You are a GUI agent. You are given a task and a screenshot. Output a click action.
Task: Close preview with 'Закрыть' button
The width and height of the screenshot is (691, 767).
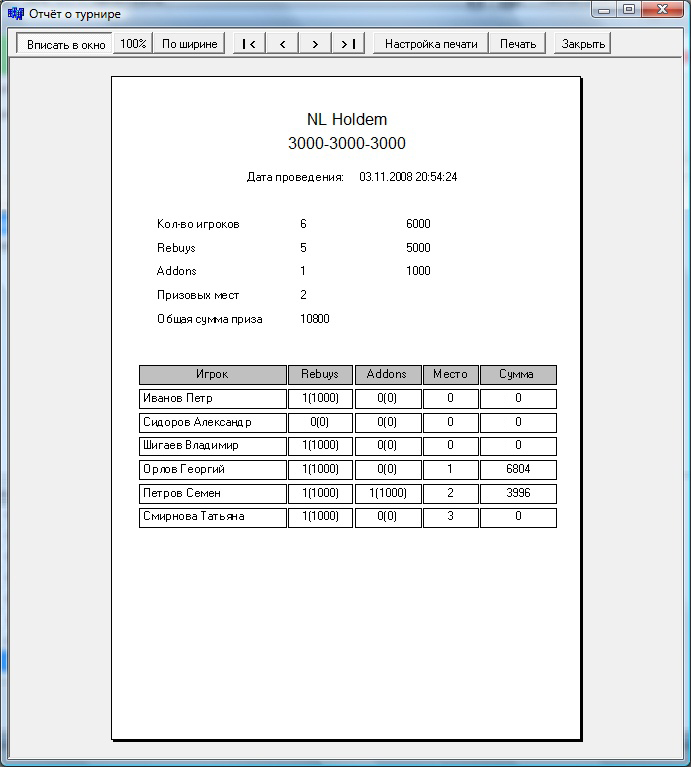point(582,44)
